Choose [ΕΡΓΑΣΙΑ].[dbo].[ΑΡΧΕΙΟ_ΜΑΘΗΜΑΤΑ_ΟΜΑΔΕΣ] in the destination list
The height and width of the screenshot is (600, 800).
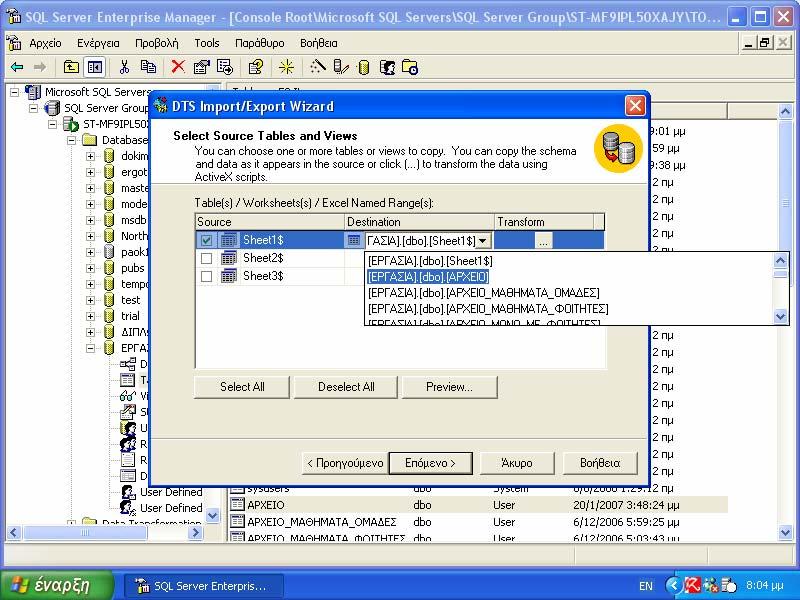click(484, 293)
